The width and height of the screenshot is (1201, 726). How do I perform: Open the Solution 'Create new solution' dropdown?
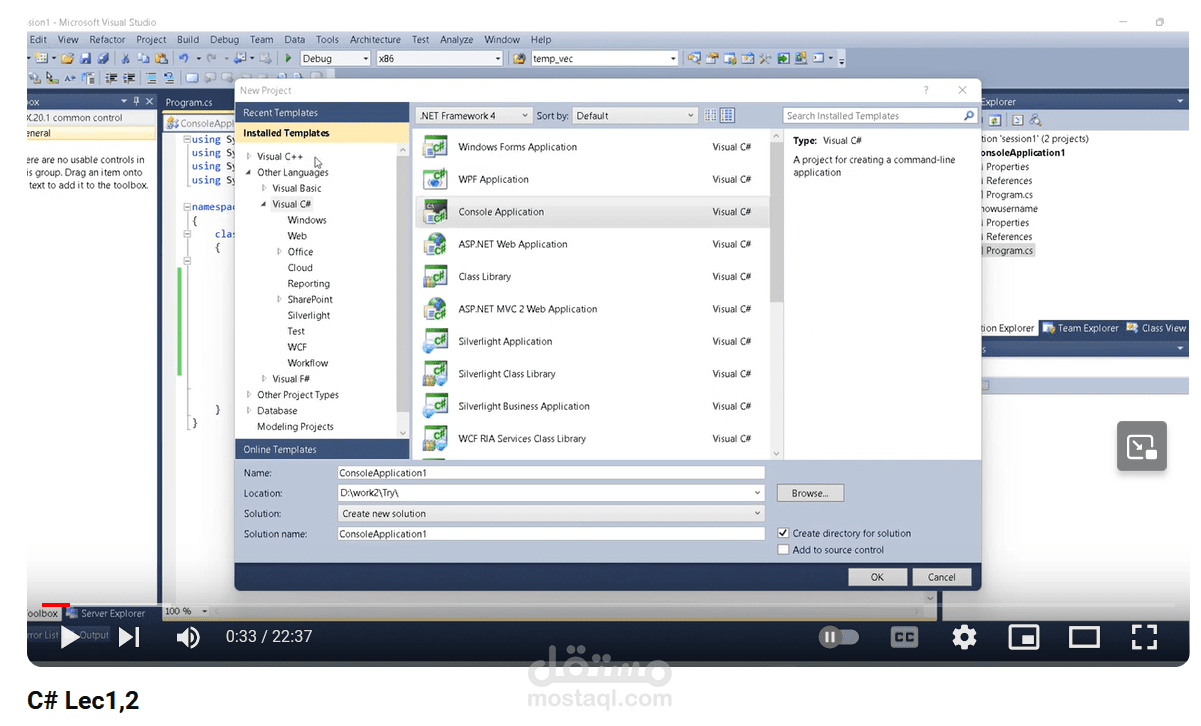(758, 513)
